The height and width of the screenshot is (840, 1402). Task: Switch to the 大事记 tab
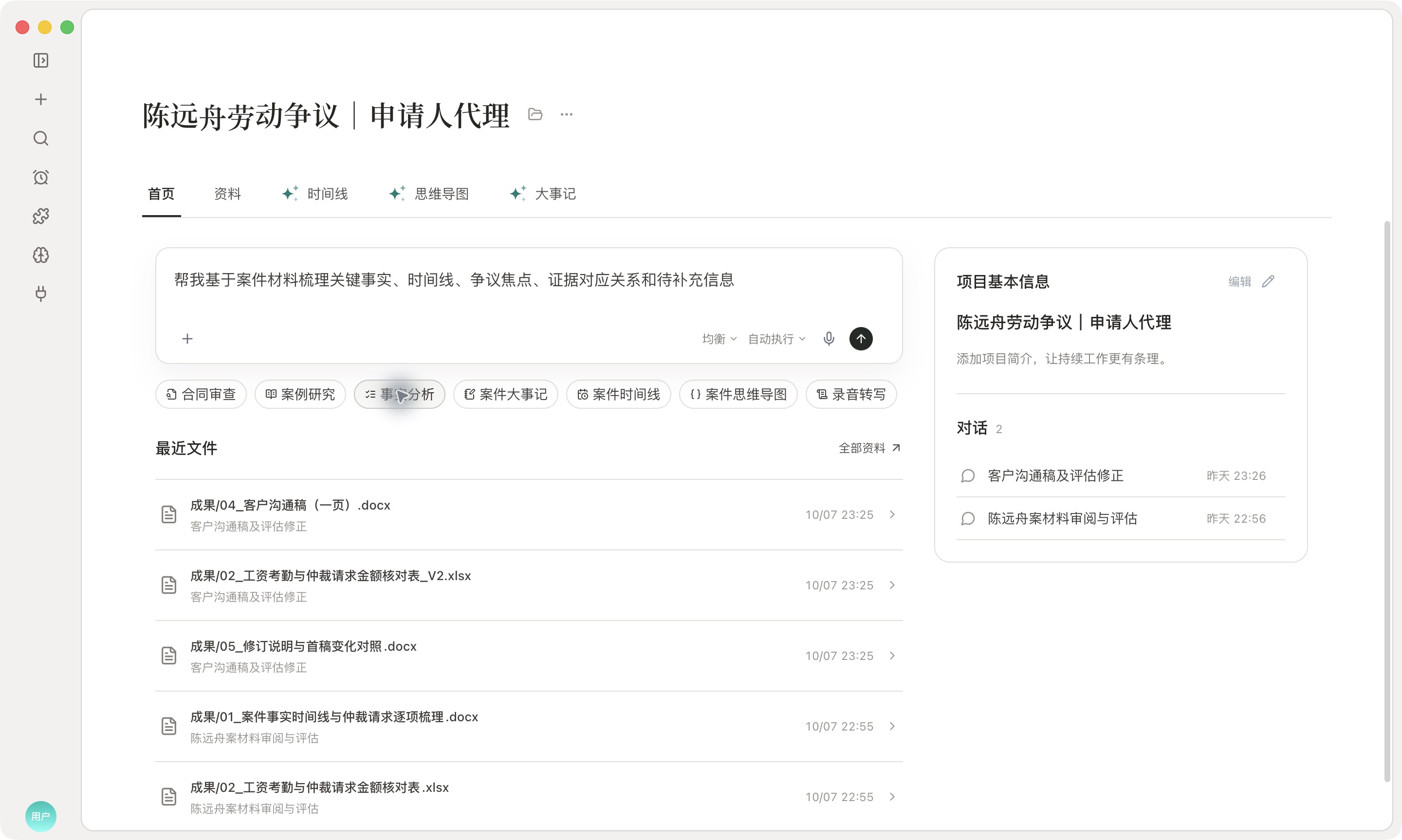tap(543, 194)
